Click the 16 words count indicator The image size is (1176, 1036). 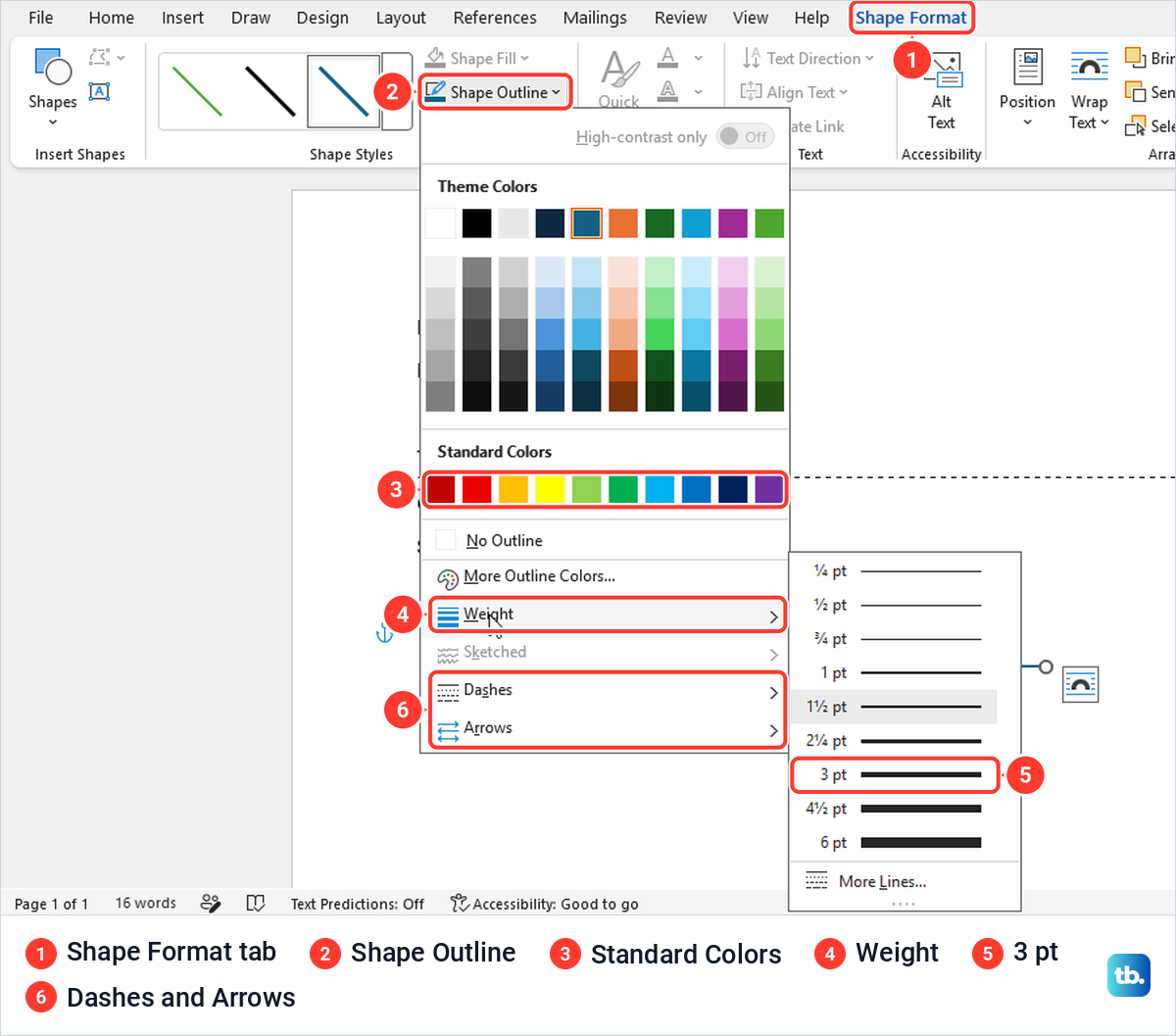click(146, 904)
